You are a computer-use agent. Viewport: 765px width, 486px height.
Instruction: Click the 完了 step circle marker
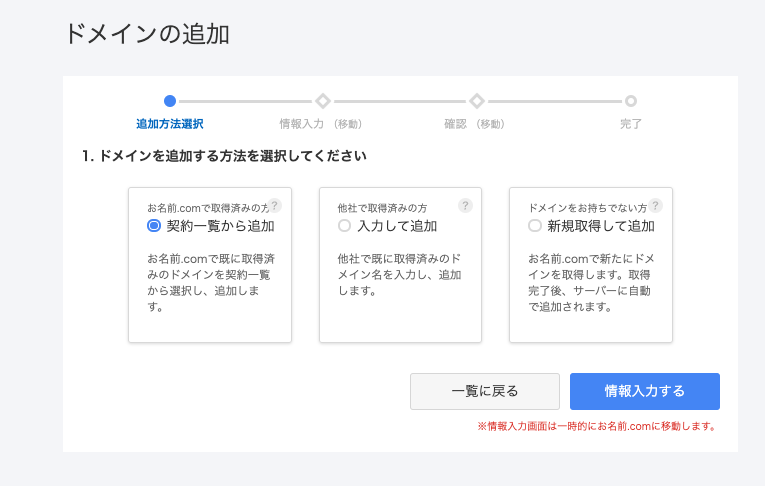coord(631,101)
